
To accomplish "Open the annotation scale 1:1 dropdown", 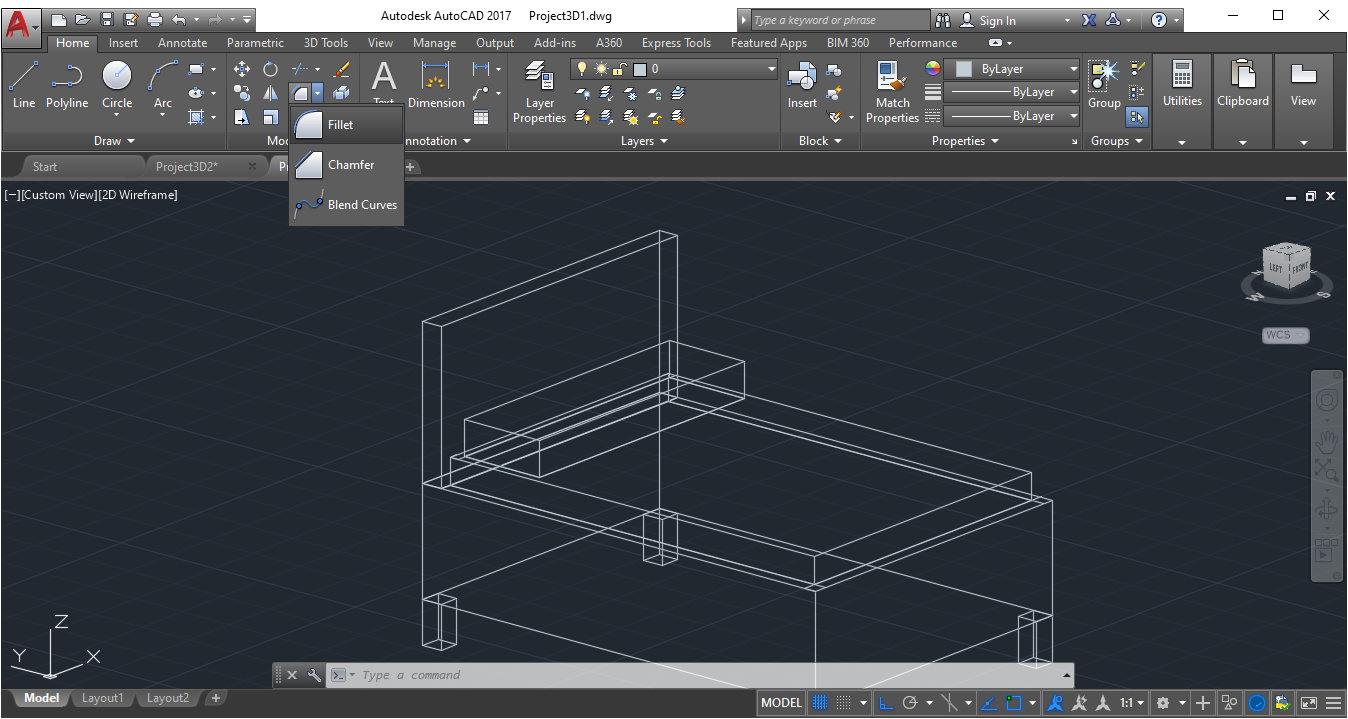I will coord(1132,703).
